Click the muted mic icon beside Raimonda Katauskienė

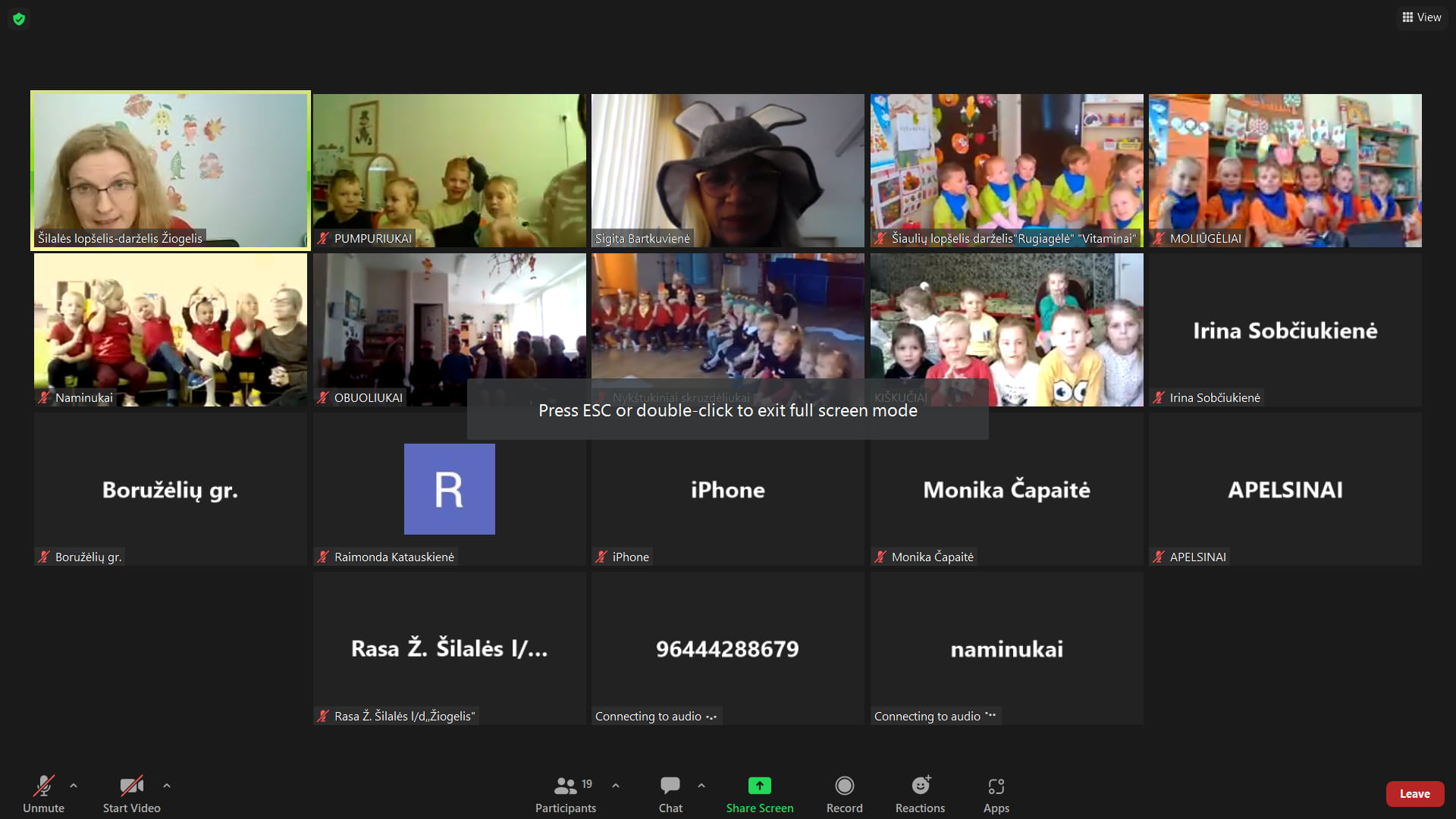click(323, 557)
